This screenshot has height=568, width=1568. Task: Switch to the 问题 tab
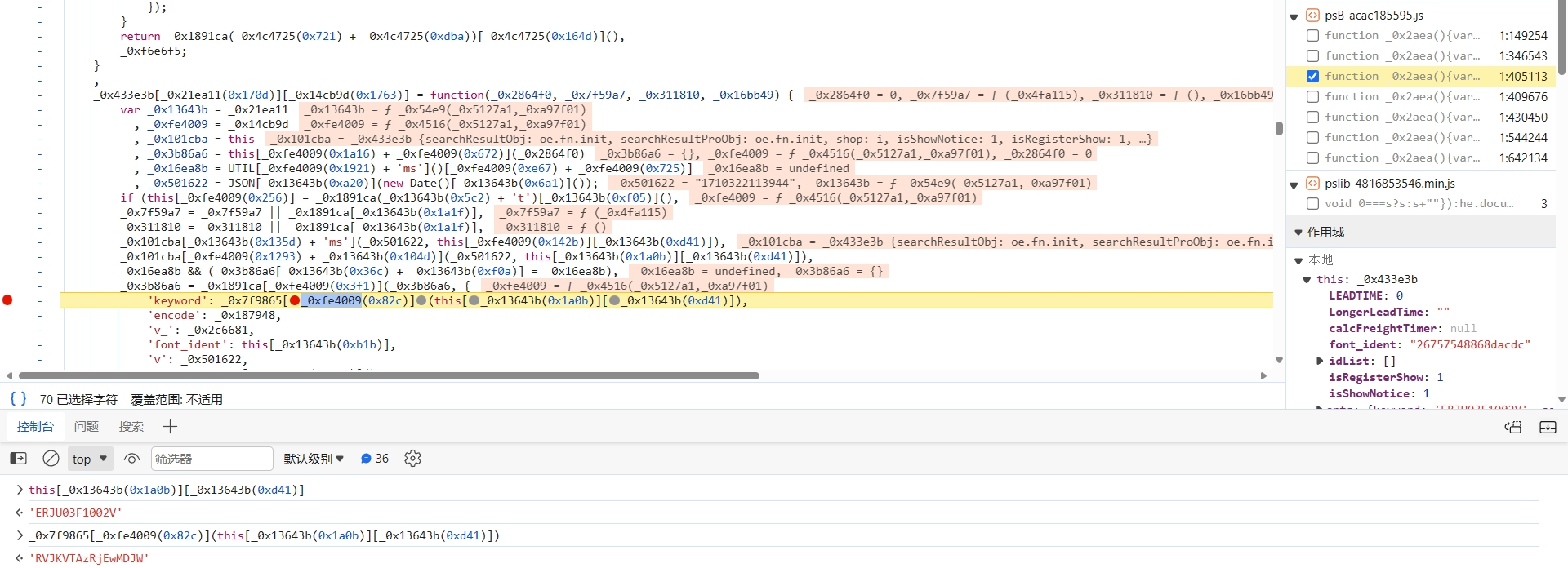click(x=86, y=426)
